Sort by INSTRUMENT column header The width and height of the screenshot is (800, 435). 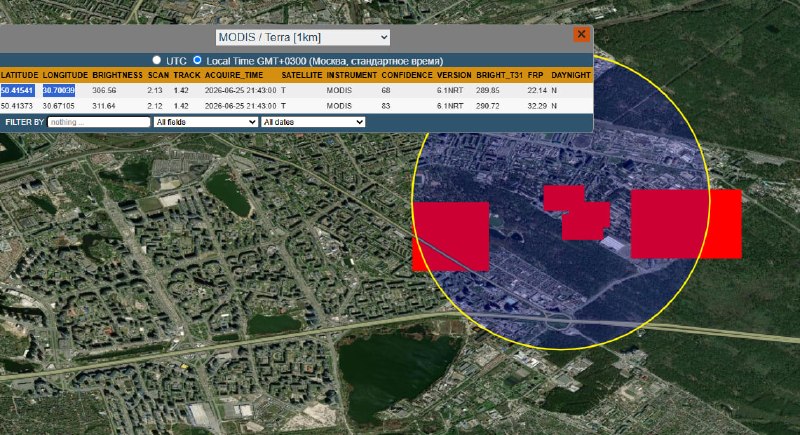pos(352,75)
